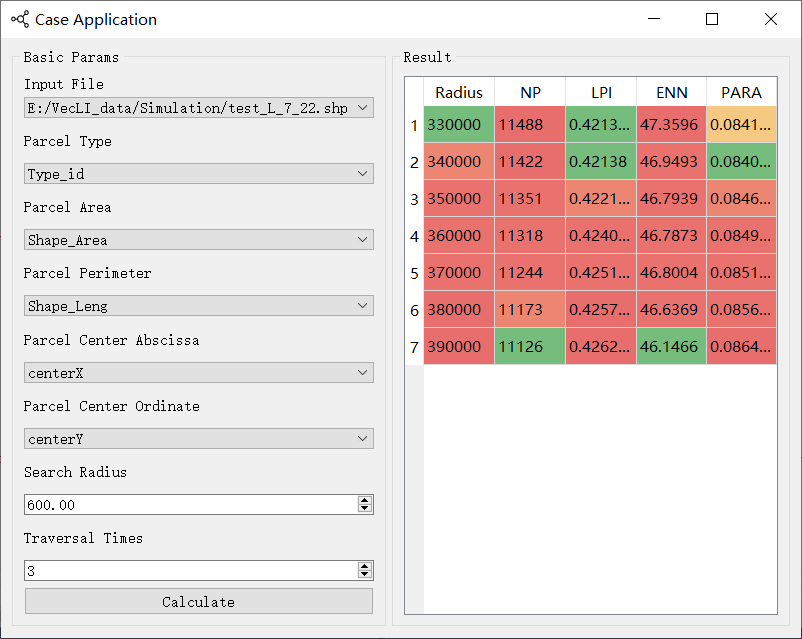
Task: Expand the Parcel Perimeter Shape_Leng dropdown
Action: (x=198, y=306)
